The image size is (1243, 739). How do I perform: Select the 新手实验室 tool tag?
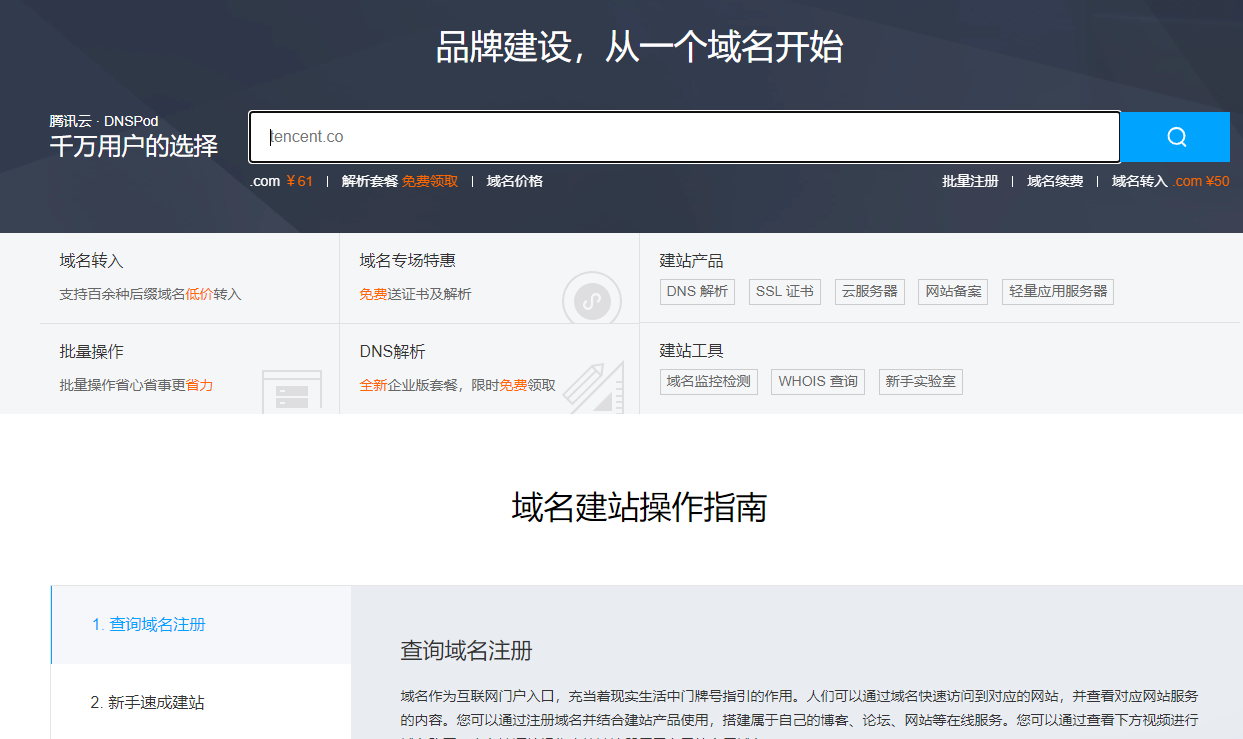pos(921,382)
